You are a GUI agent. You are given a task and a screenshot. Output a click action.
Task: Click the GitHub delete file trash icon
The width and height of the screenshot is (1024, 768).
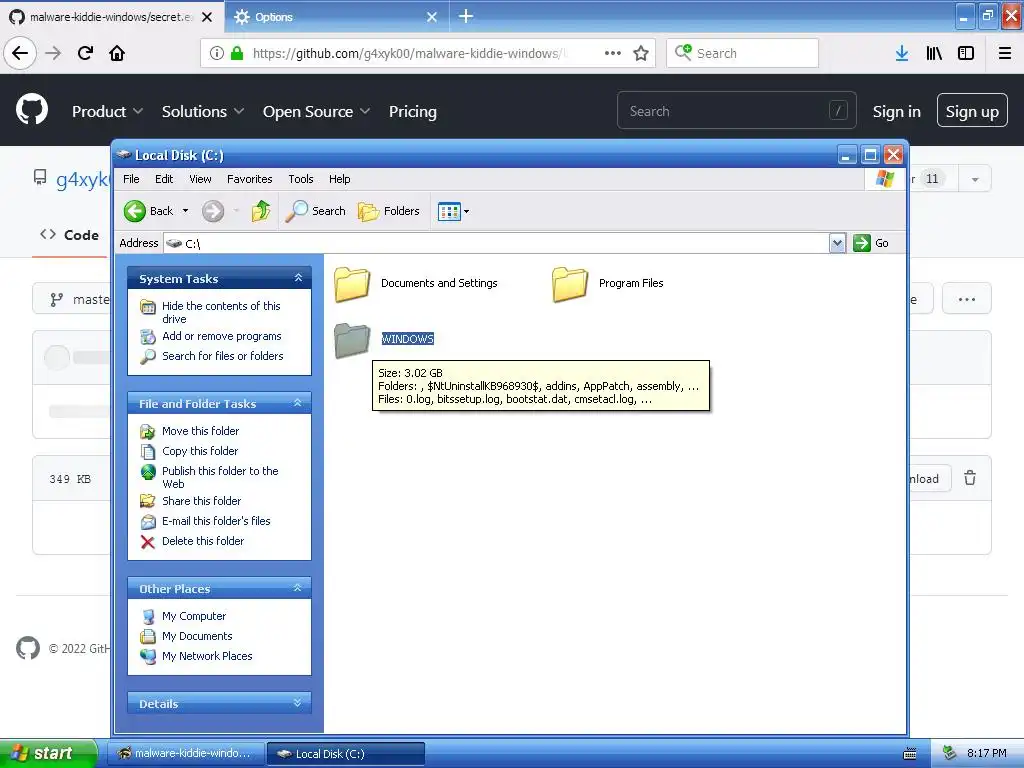coord(970,478)
